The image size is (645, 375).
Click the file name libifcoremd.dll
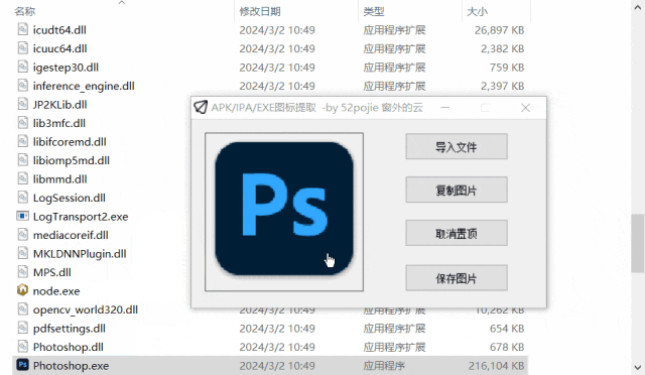click(x=70, y=142)
